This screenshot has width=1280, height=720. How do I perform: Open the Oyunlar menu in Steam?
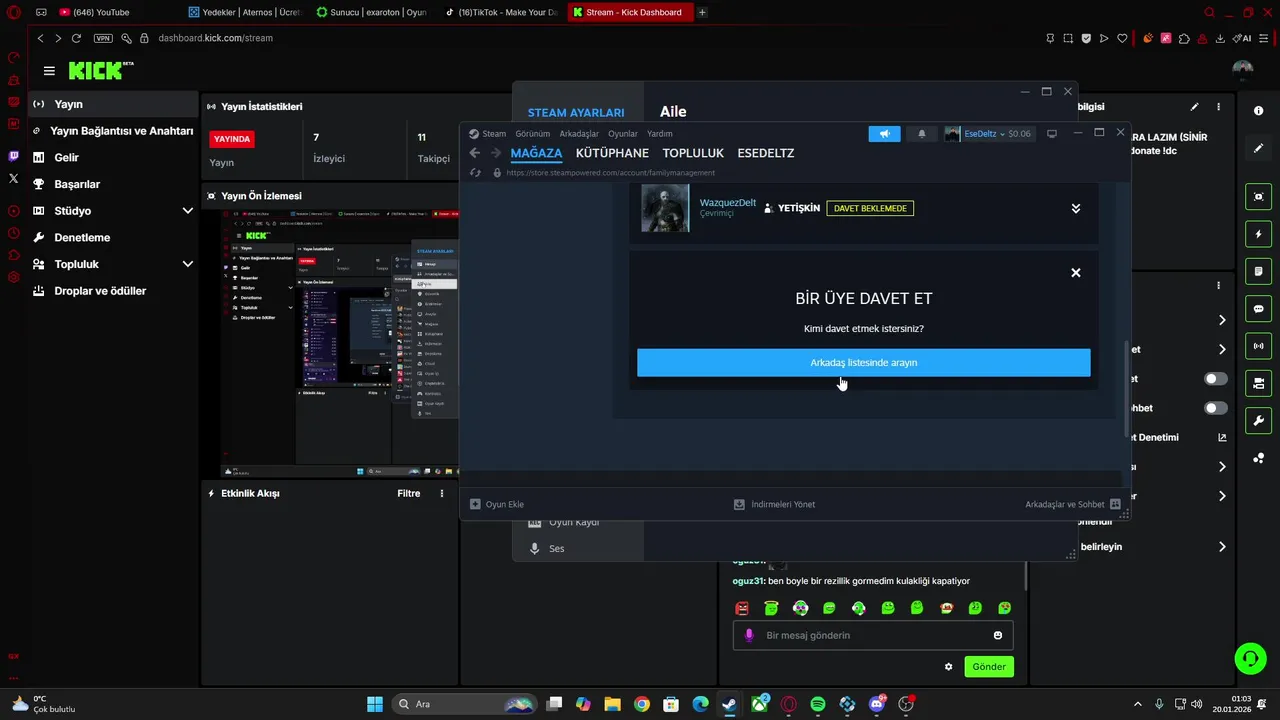click(x=623, y=133)
